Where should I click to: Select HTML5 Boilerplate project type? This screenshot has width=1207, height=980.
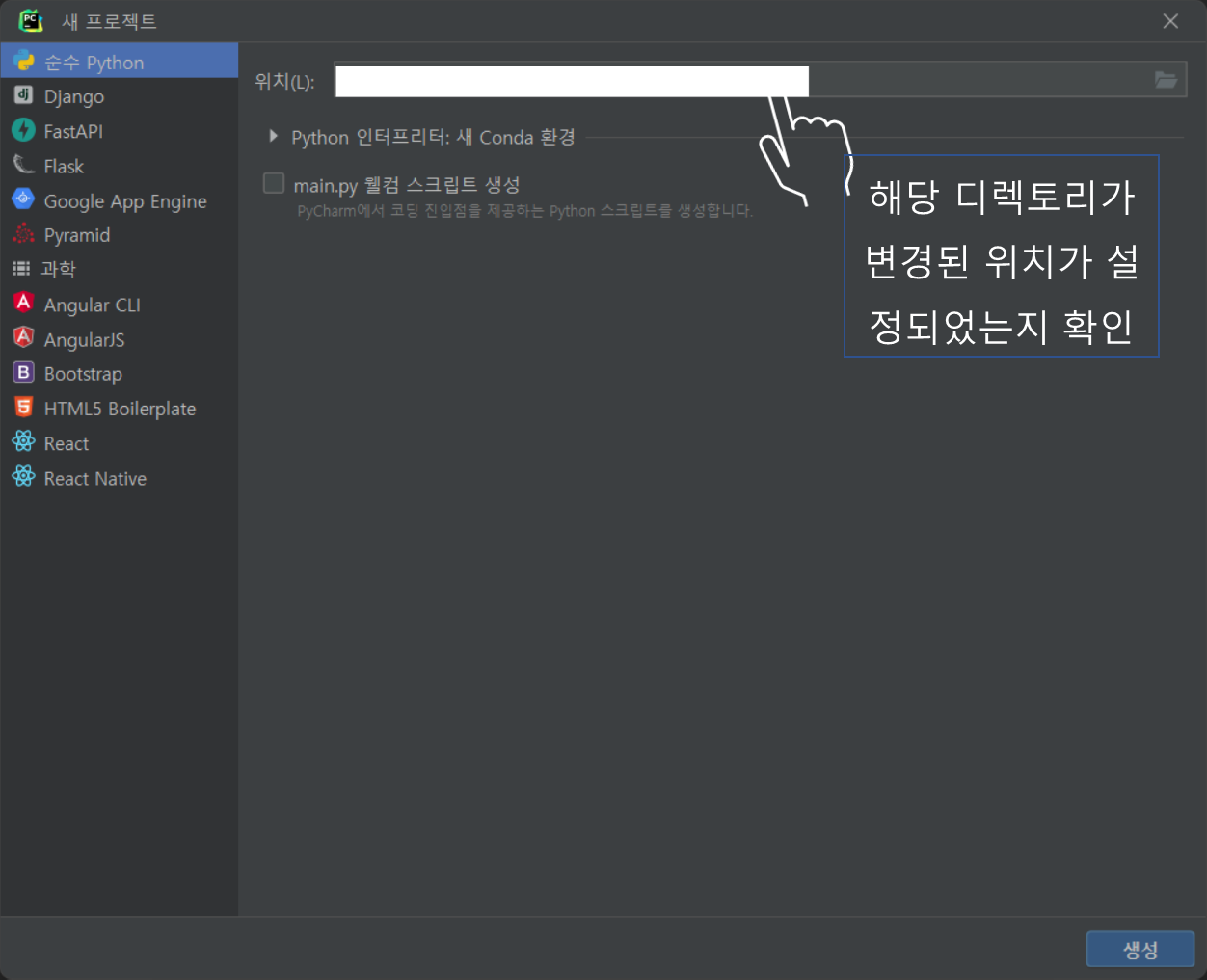tap(120, 409)
